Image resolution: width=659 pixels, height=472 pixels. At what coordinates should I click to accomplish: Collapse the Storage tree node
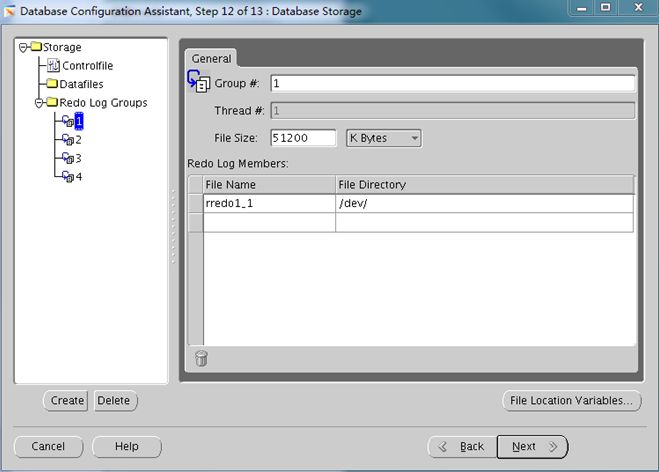[x=24, y=47]
